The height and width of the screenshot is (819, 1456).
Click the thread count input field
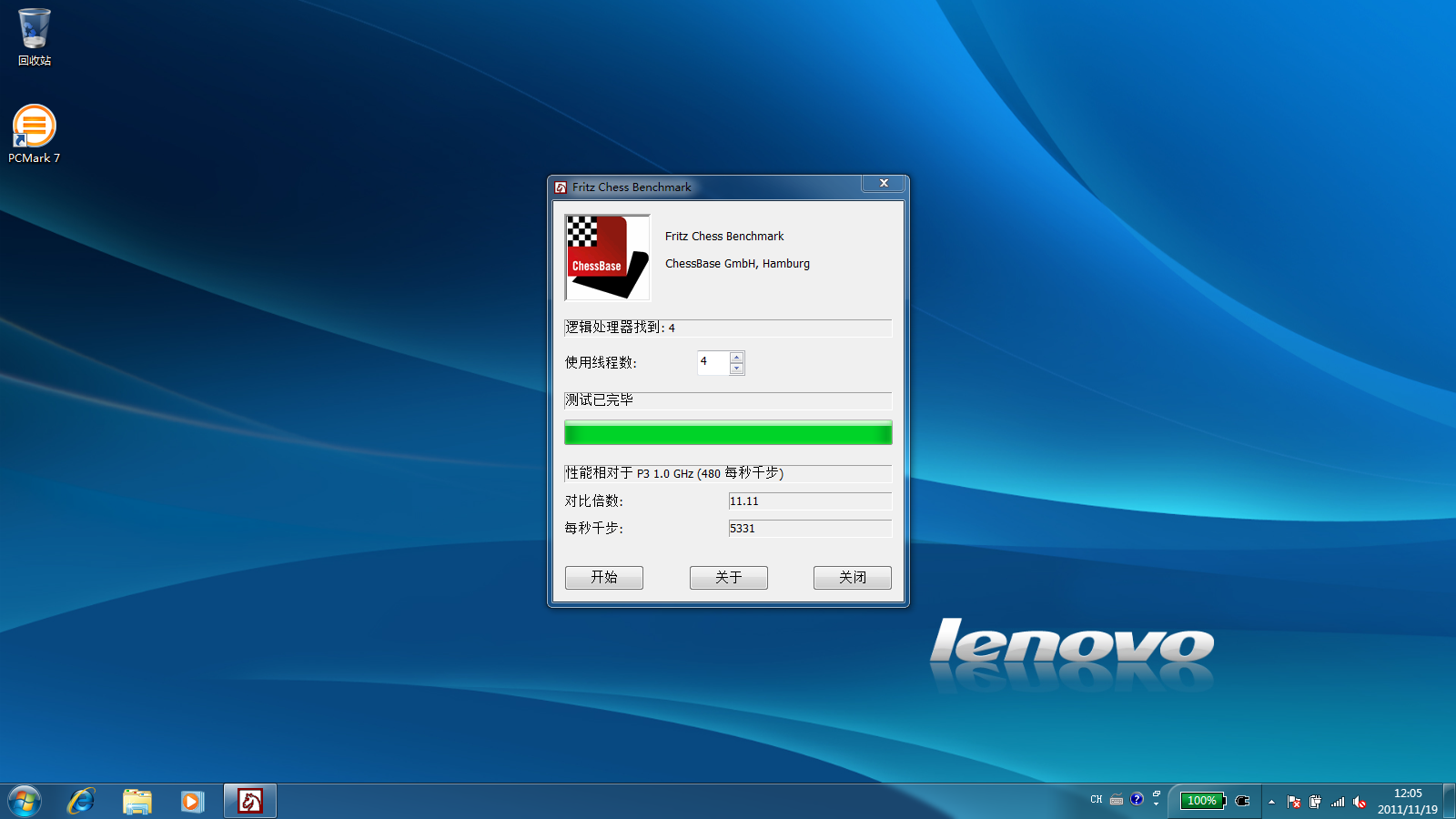(713, 362)
